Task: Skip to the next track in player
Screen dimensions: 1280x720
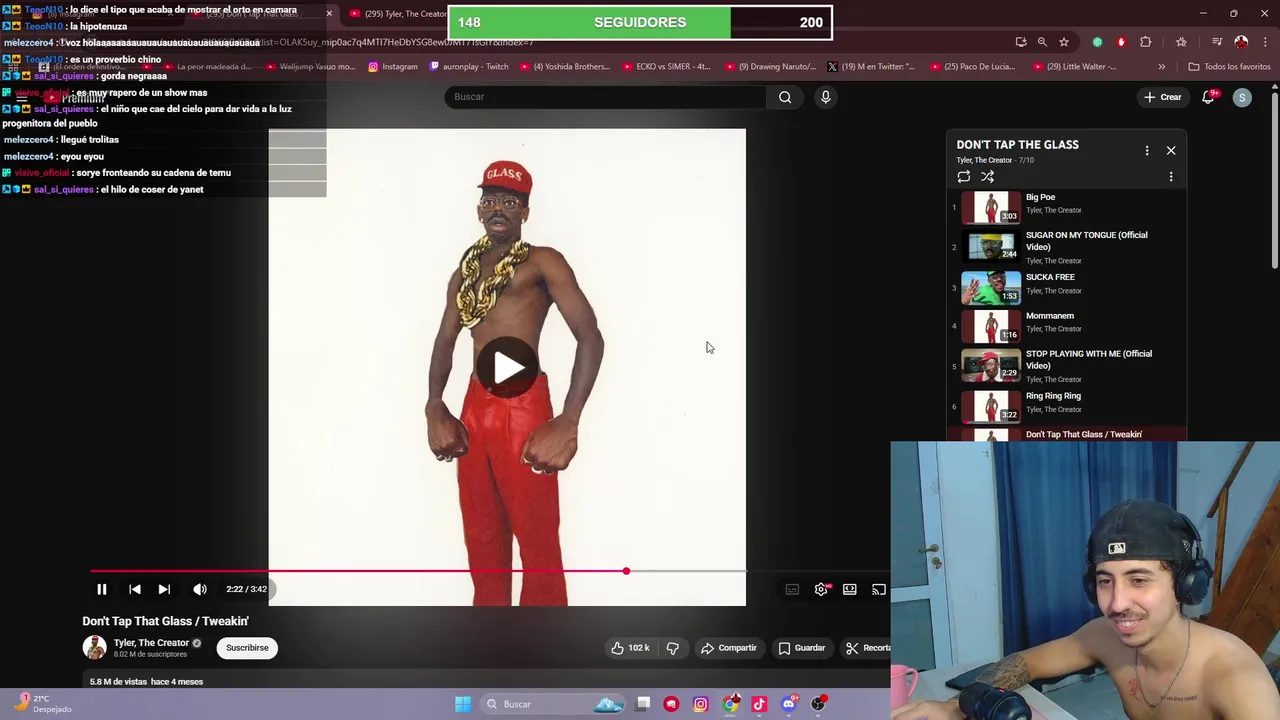Action: [x=164, y=589]
